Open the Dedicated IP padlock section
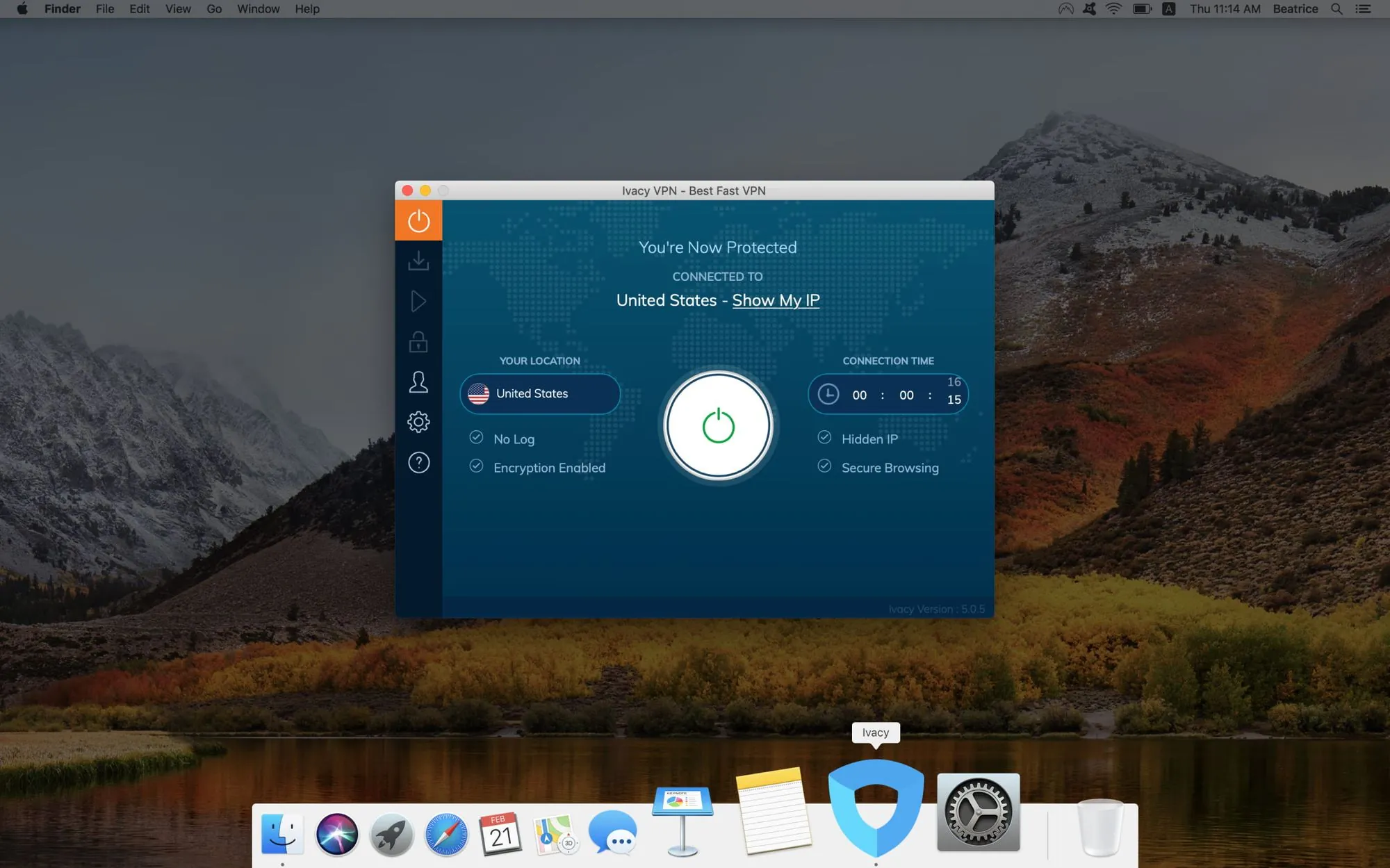Image resolution: width=1390 pixels, height=868 pixels. (418, 341)
